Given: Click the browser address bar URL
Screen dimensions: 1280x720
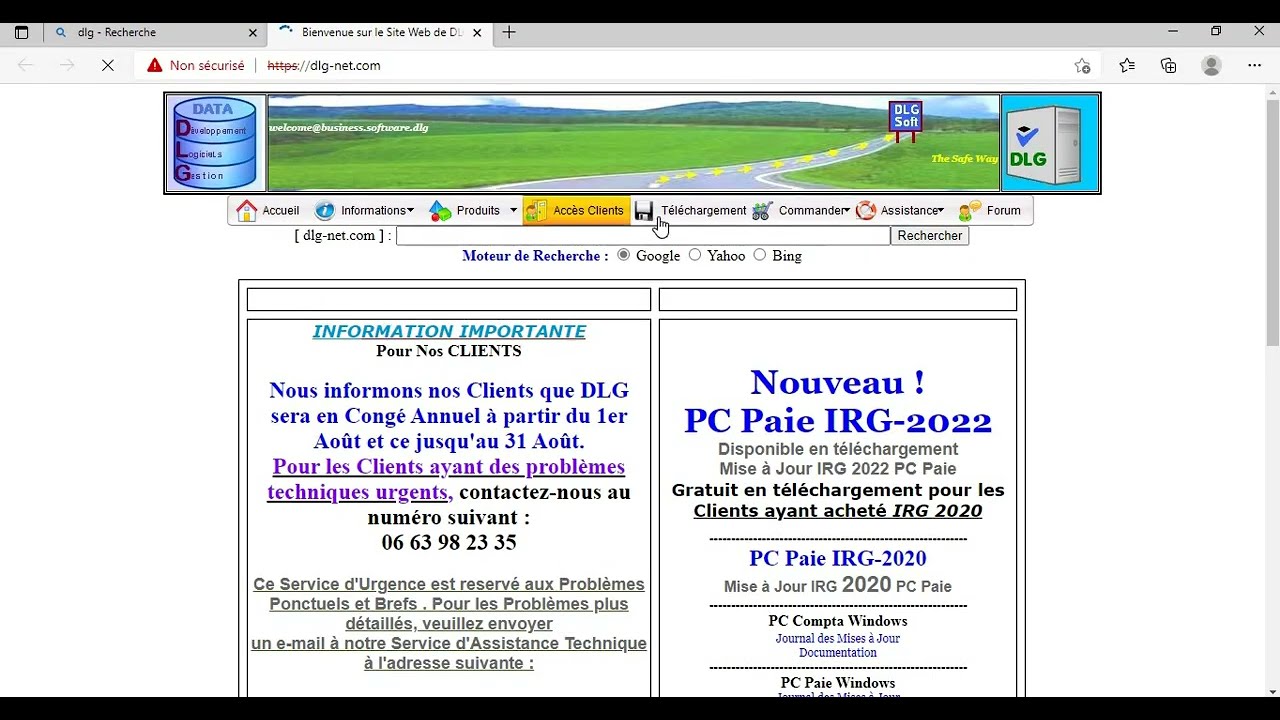Looking at the screenshot, I should coord(324,65).
